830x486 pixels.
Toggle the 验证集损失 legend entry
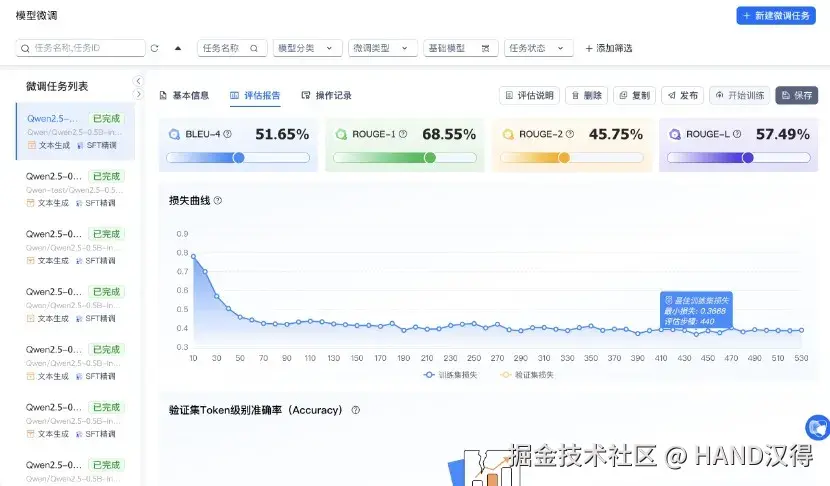coord(527,375)
